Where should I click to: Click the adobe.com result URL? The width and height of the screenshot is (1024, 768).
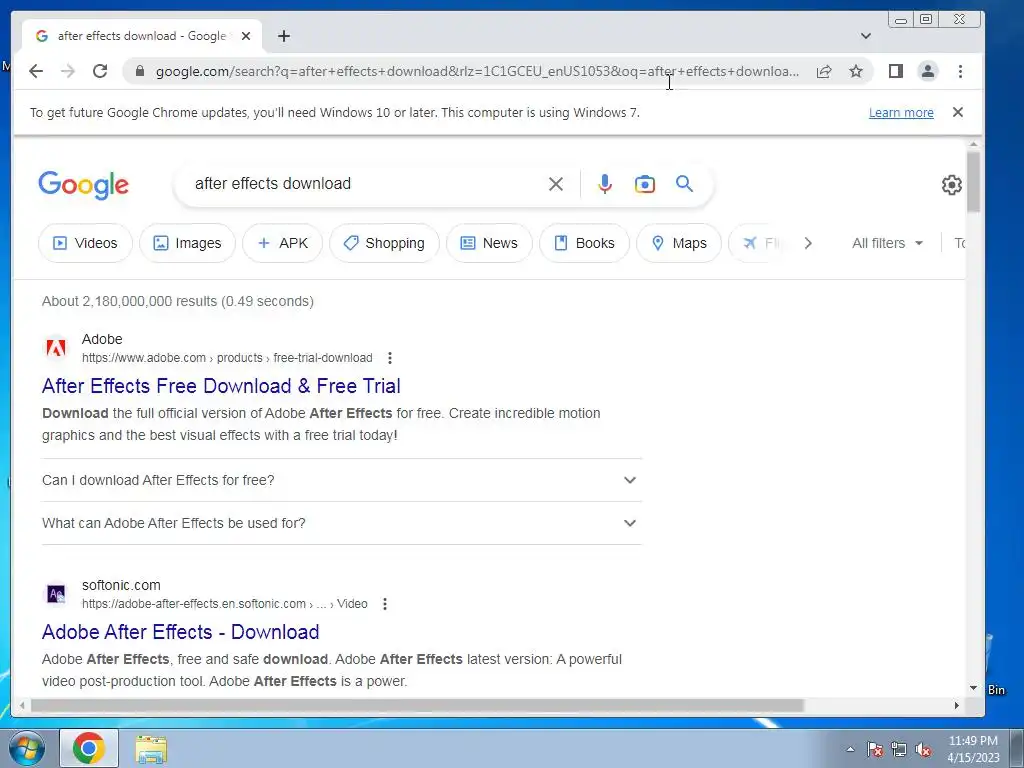point(227,358)
